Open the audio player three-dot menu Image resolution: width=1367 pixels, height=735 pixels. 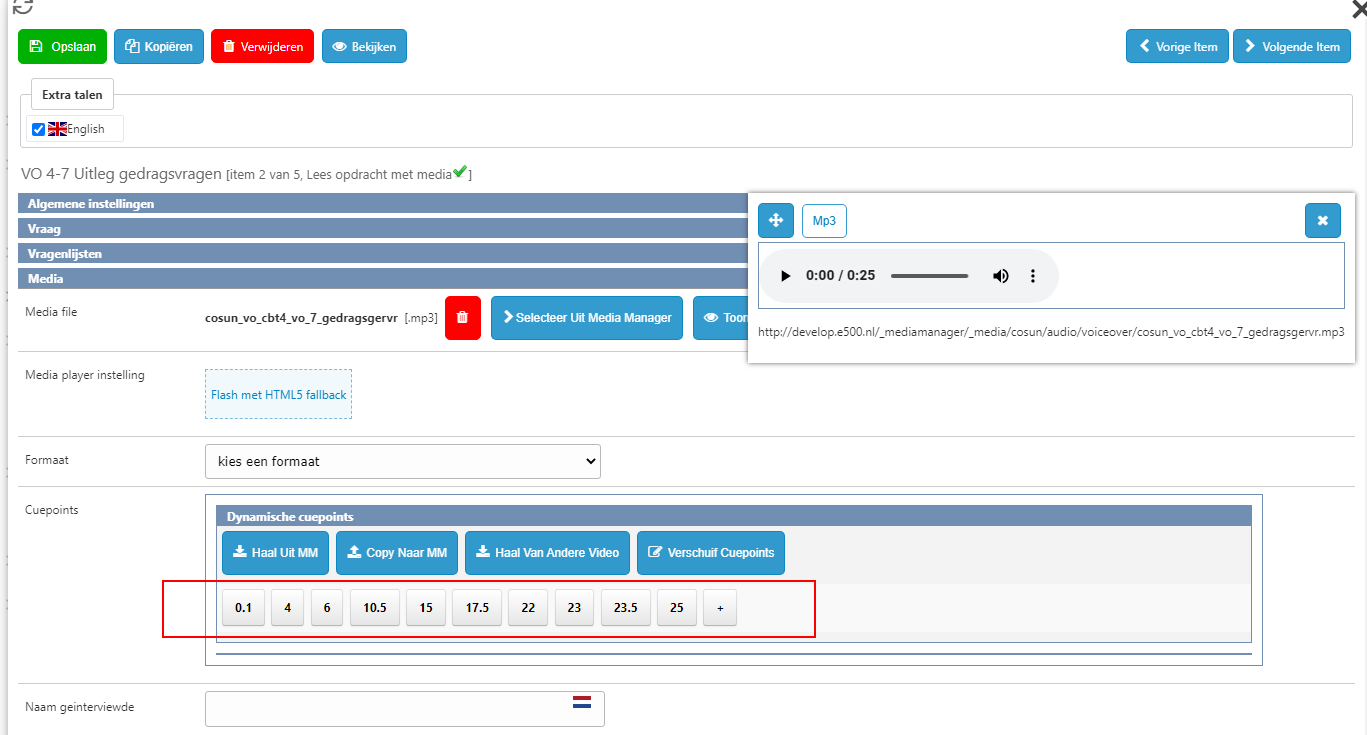pos(1033,276)
